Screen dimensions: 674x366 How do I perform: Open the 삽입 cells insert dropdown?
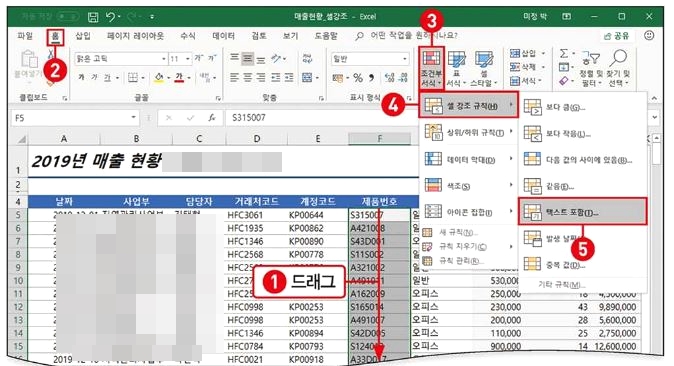tap(527, 53)
